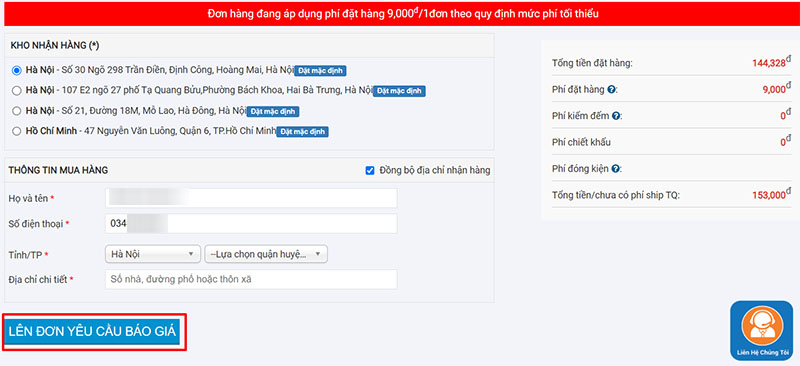Click Tổng tiền/chưa có phí ship TQ label

[616, 195]
